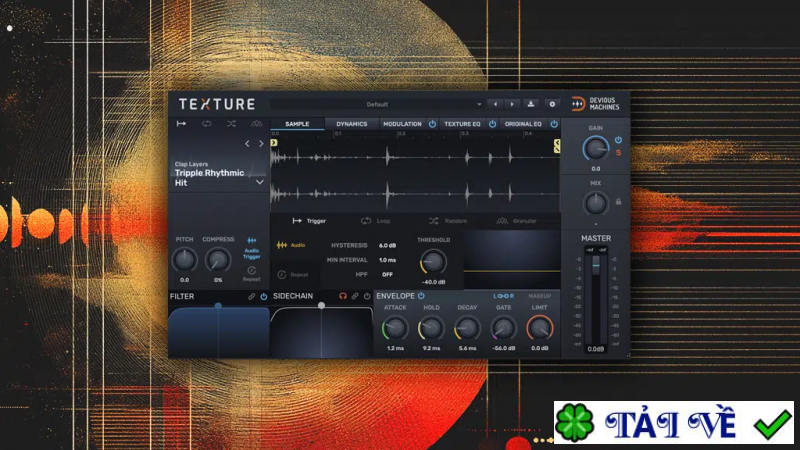Load the next preset arrow

512,104
